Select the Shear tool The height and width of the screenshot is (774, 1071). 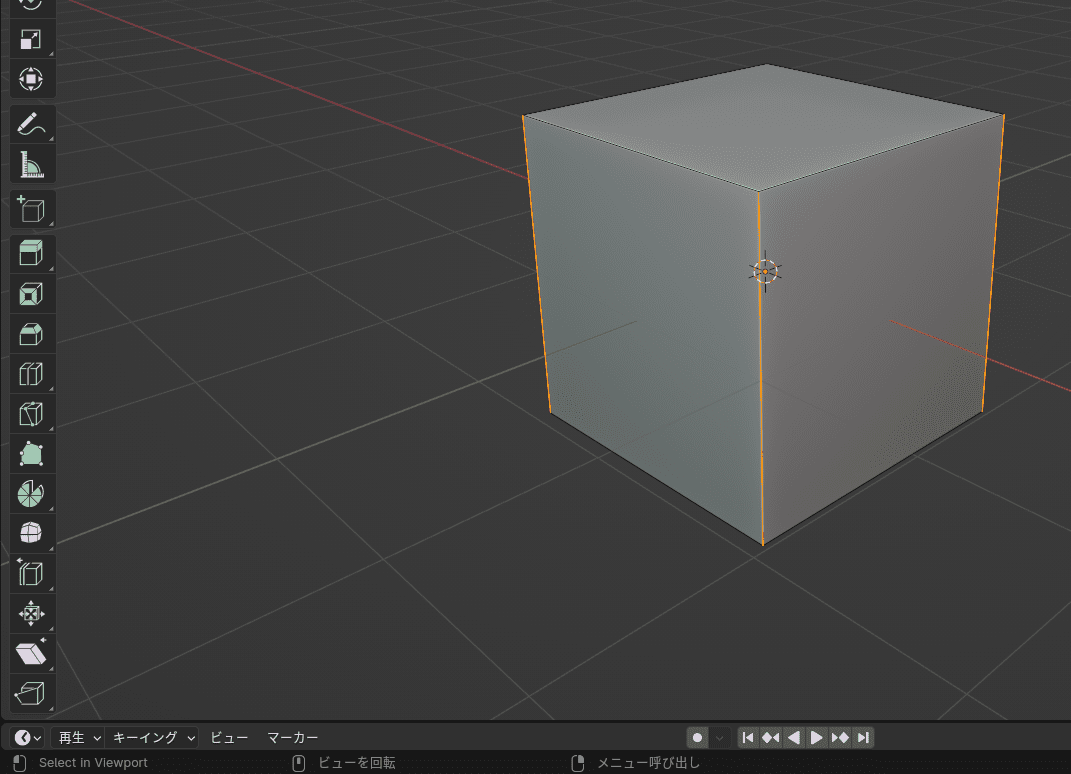coord(31,653)
